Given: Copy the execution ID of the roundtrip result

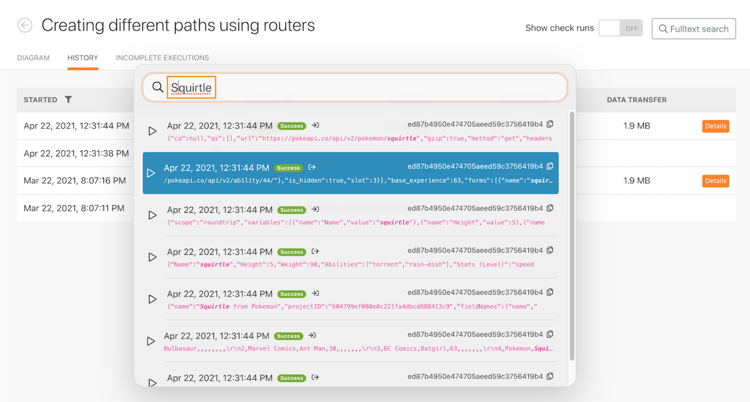Looking at the screenshot, I should pos(550,208).
